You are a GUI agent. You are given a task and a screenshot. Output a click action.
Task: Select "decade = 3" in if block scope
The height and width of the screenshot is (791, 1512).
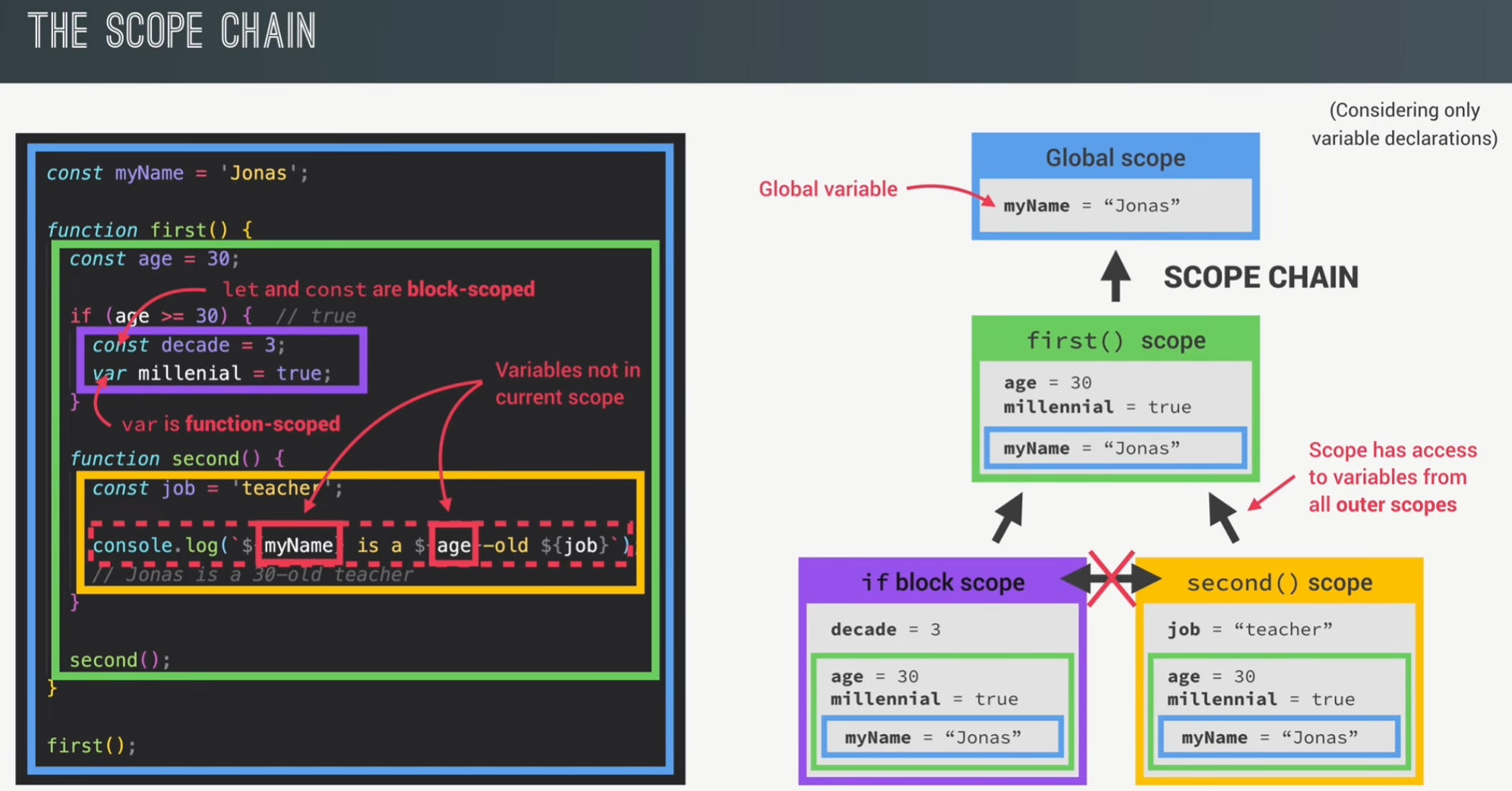885,629
